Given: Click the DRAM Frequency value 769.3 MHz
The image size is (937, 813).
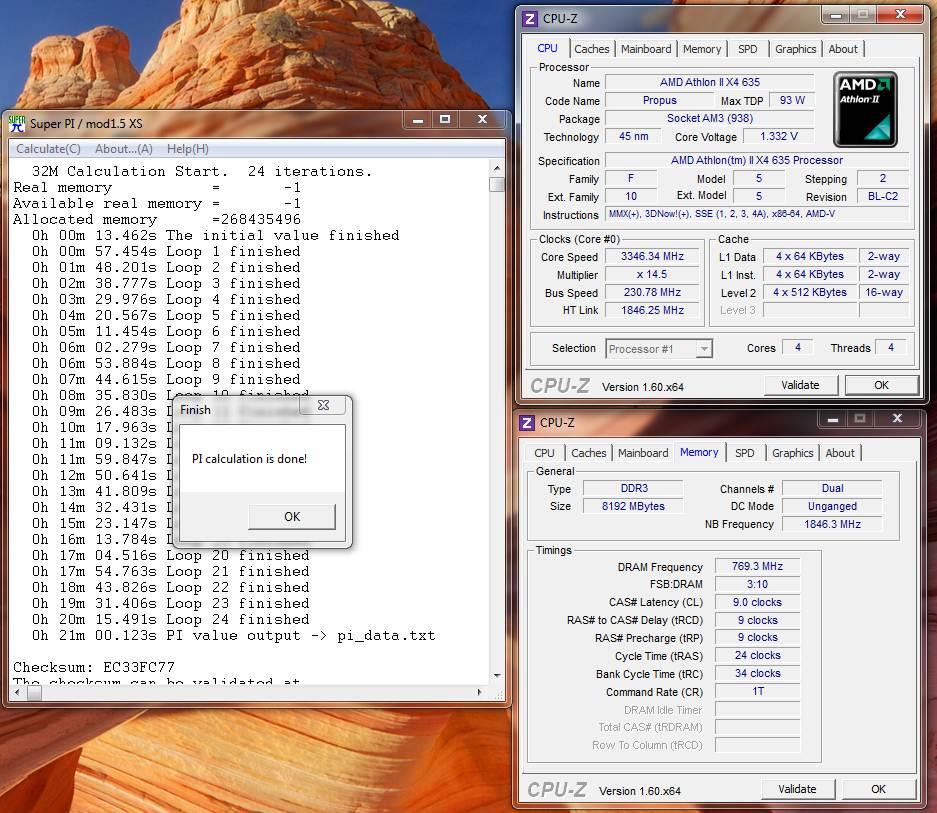Looking at the screenshot, I should tap(757, 566).
